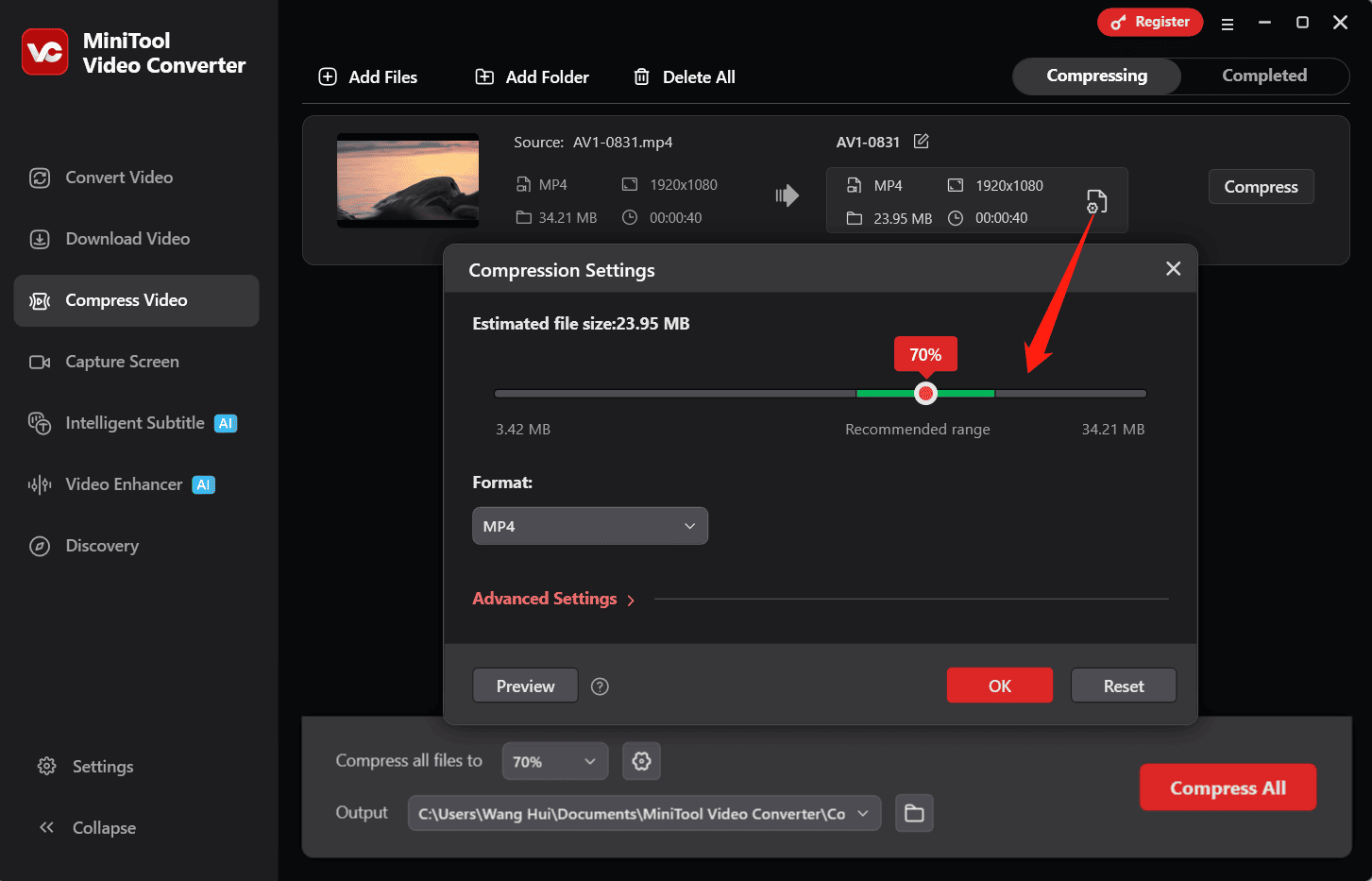Select Compress Video in the sidebar
1372x881 pixels.
pyautogui.click(x=137, y=300)
